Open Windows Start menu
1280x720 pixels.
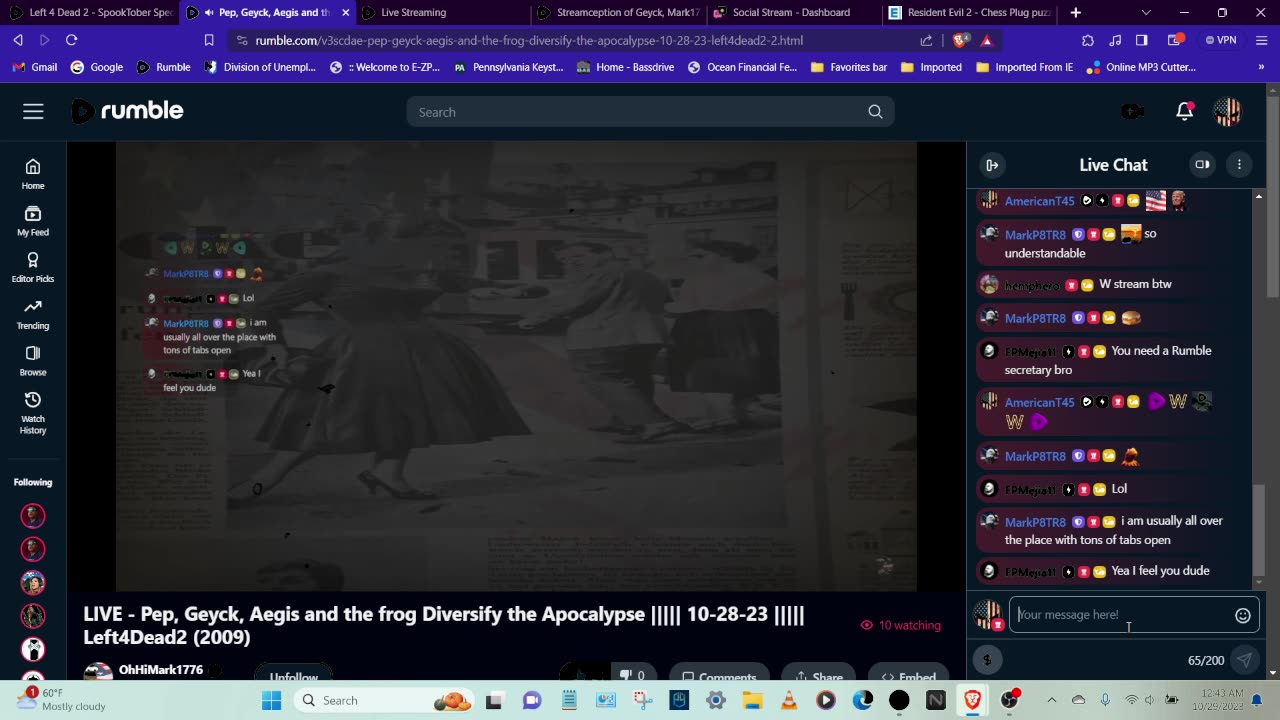(x=271, y=700)
